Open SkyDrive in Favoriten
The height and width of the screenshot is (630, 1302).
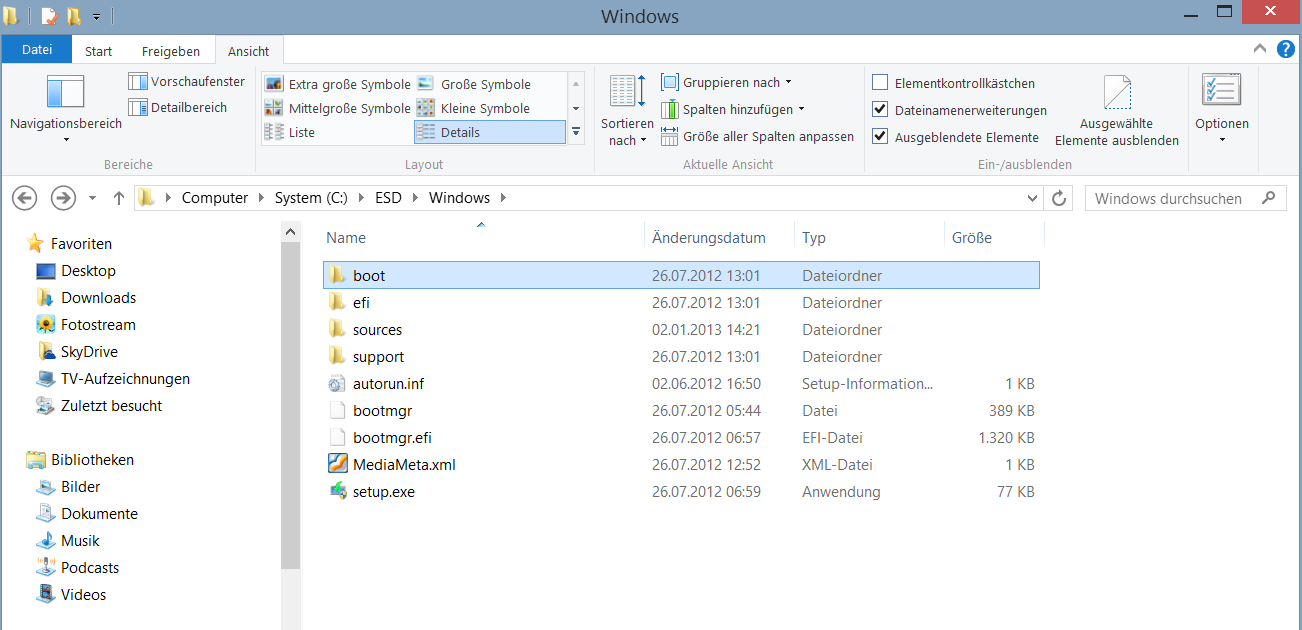pos(76,352)
